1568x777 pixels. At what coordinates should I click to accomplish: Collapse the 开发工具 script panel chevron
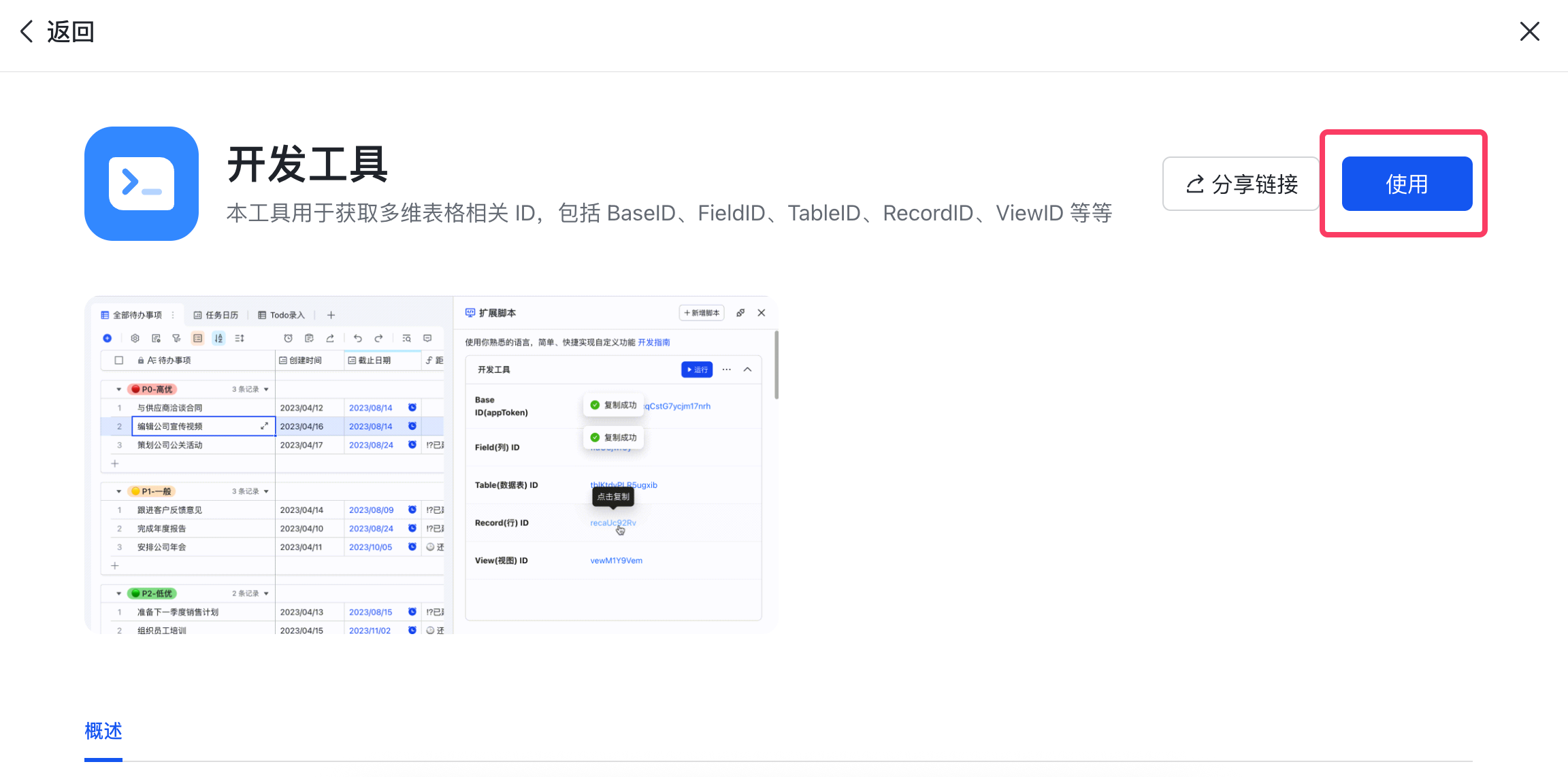click(747, 369)
